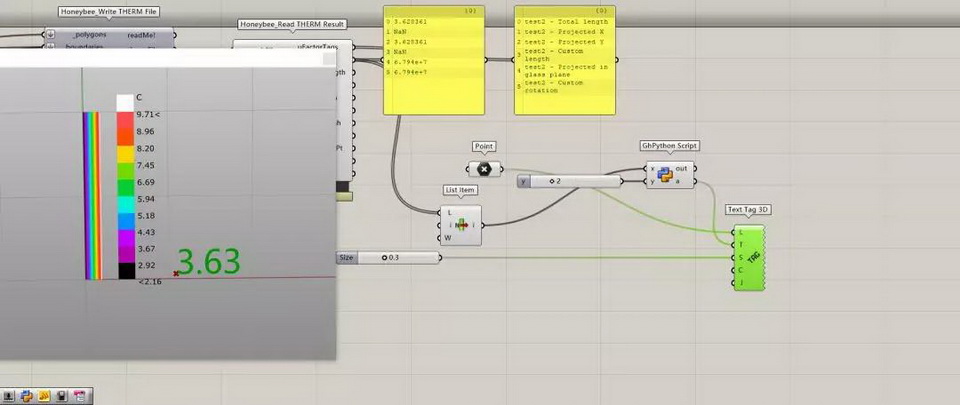Click the yellow panel listing 3.628361 values

[433, 60]
